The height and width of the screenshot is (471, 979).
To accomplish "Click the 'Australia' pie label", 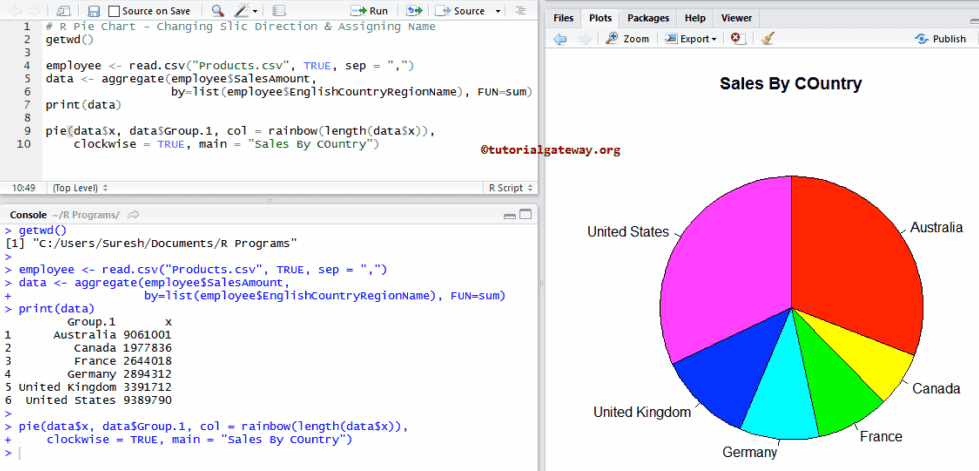I will click(x=936, y=227).
